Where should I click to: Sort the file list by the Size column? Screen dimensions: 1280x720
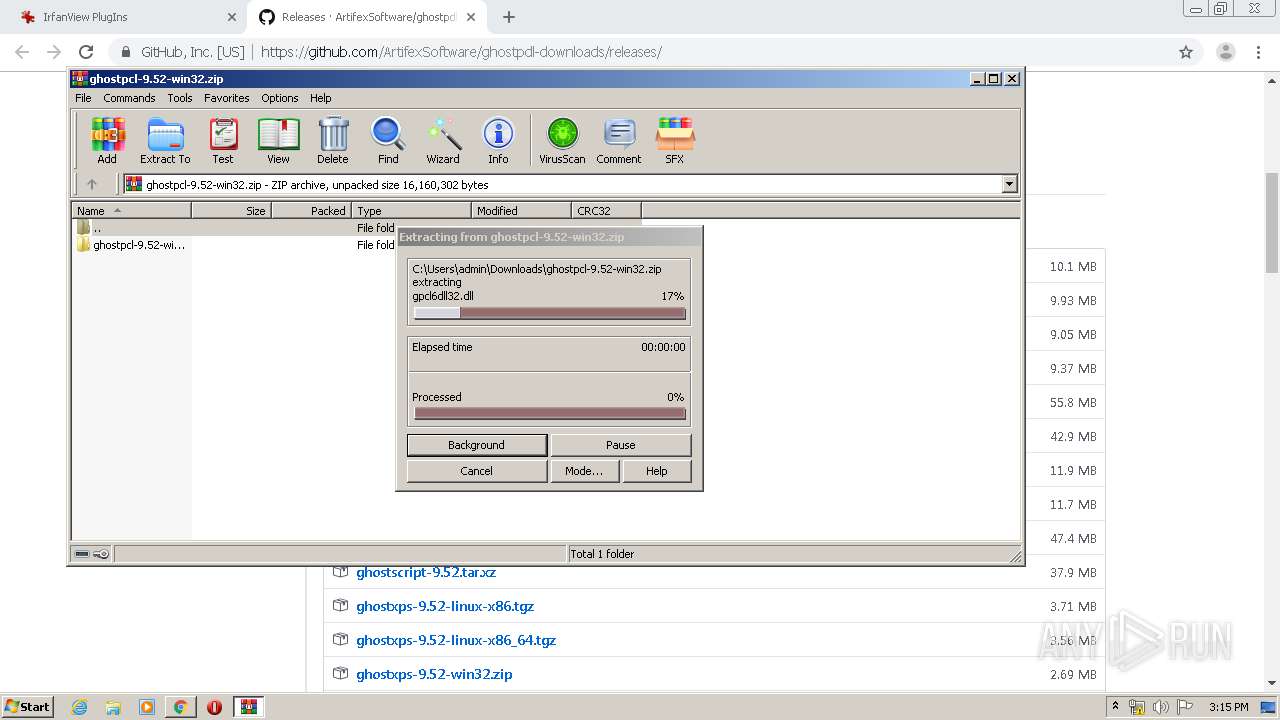click(x=231, y=211)
